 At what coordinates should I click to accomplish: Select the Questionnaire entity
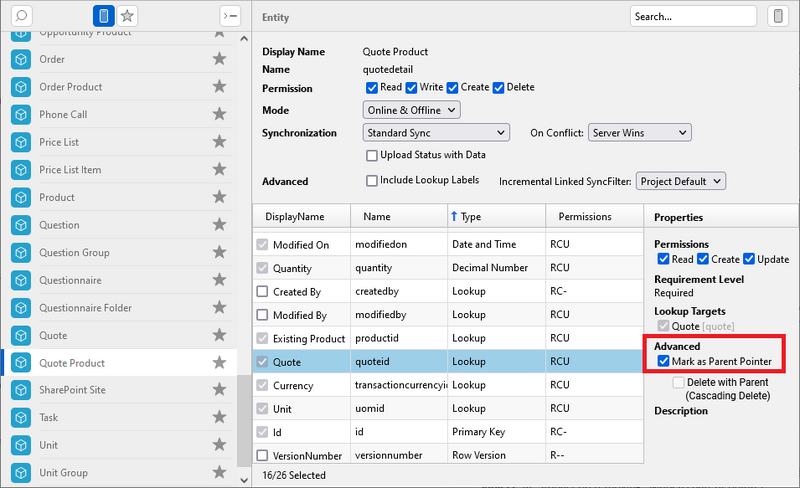70,280
